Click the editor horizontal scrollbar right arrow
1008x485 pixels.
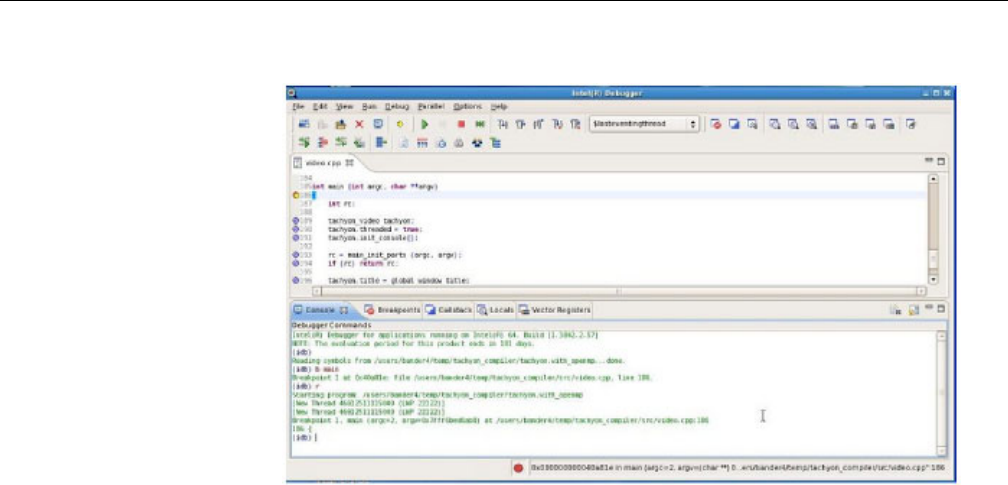921,291
